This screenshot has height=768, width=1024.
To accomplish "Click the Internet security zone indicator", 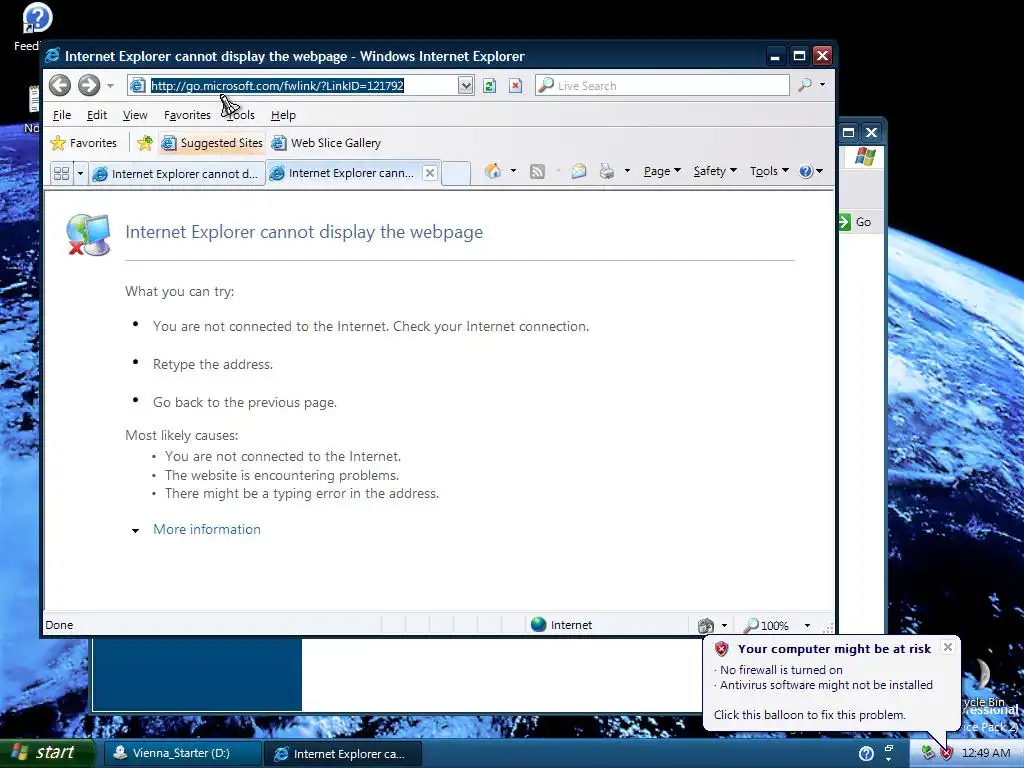I will [x=562, y=625].
